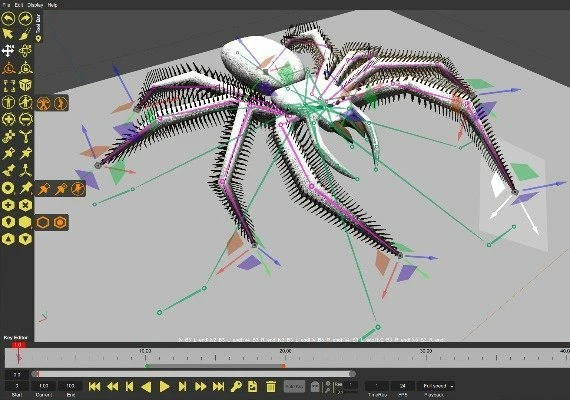The height and width of the screenshot is (400, 570).
Task: Click the Tool Bar pin icon
Action: [x=39, y=39]
